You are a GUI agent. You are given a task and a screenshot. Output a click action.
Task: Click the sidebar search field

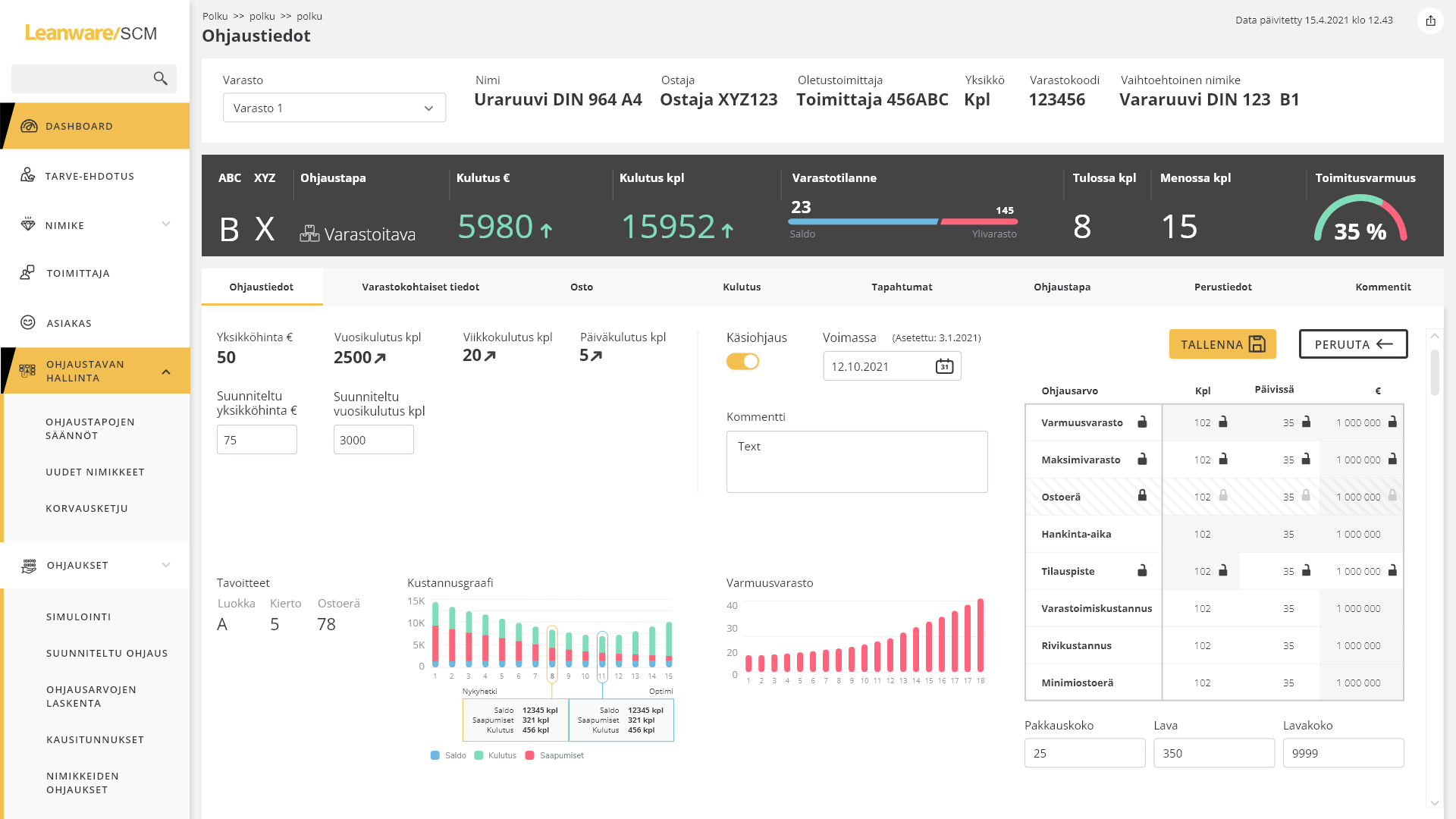94,79
